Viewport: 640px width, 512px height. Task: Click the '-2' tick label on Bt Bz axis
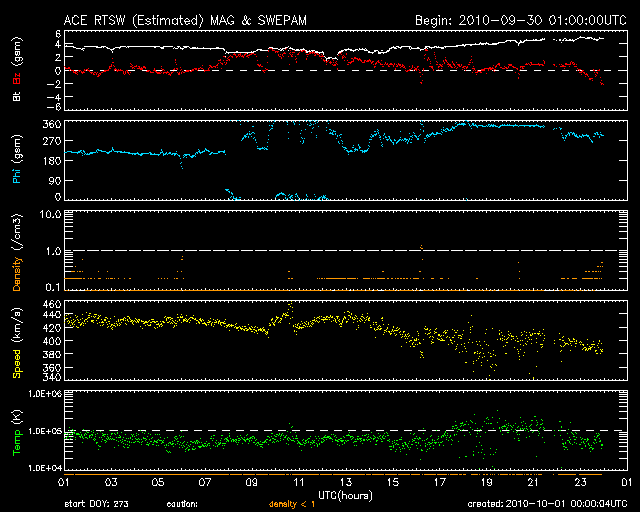[x=55, y=84]
